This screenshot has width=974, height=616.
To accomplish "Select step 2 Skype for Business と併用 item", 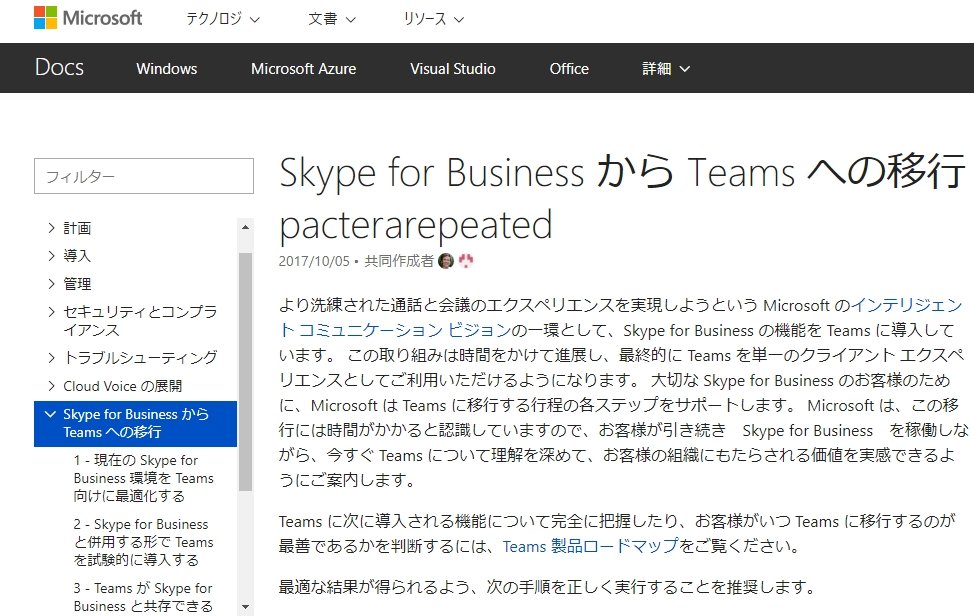I will (x=143, y=541).
